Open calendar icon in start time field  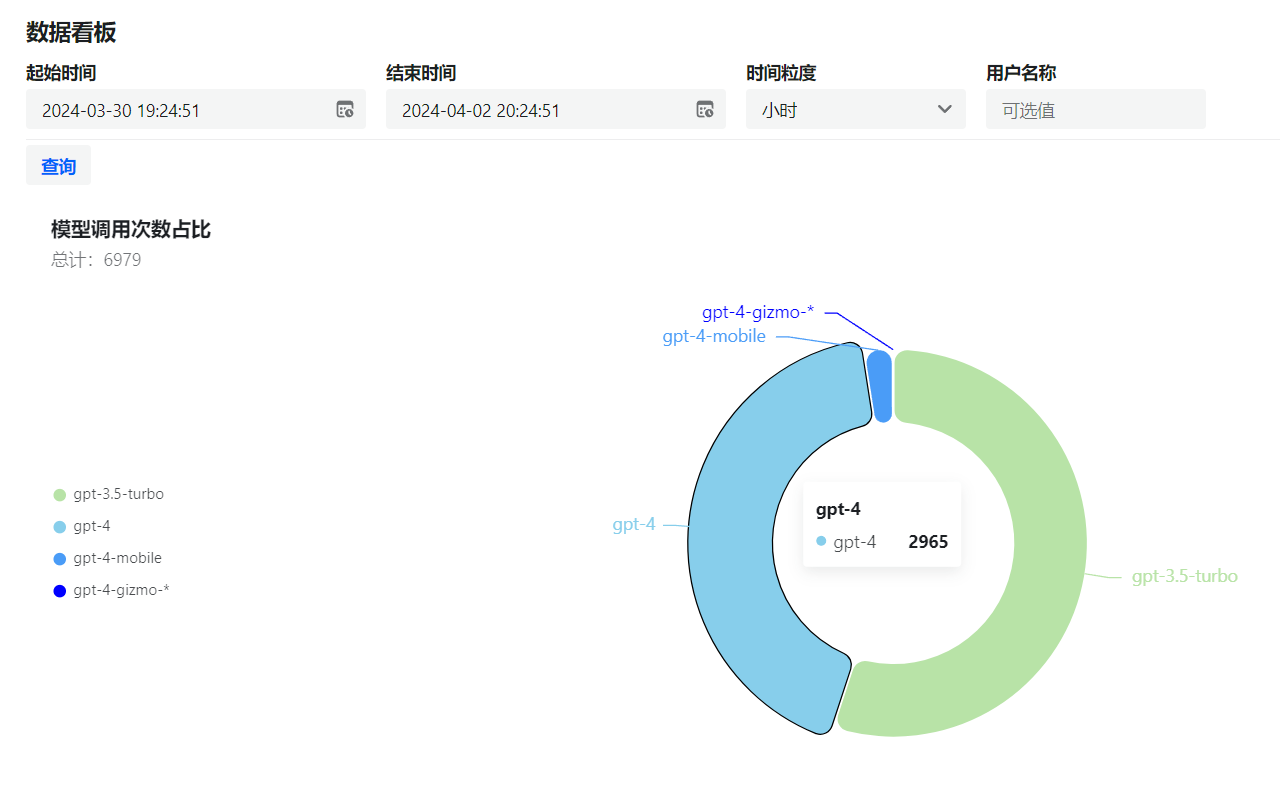(345, 110)
